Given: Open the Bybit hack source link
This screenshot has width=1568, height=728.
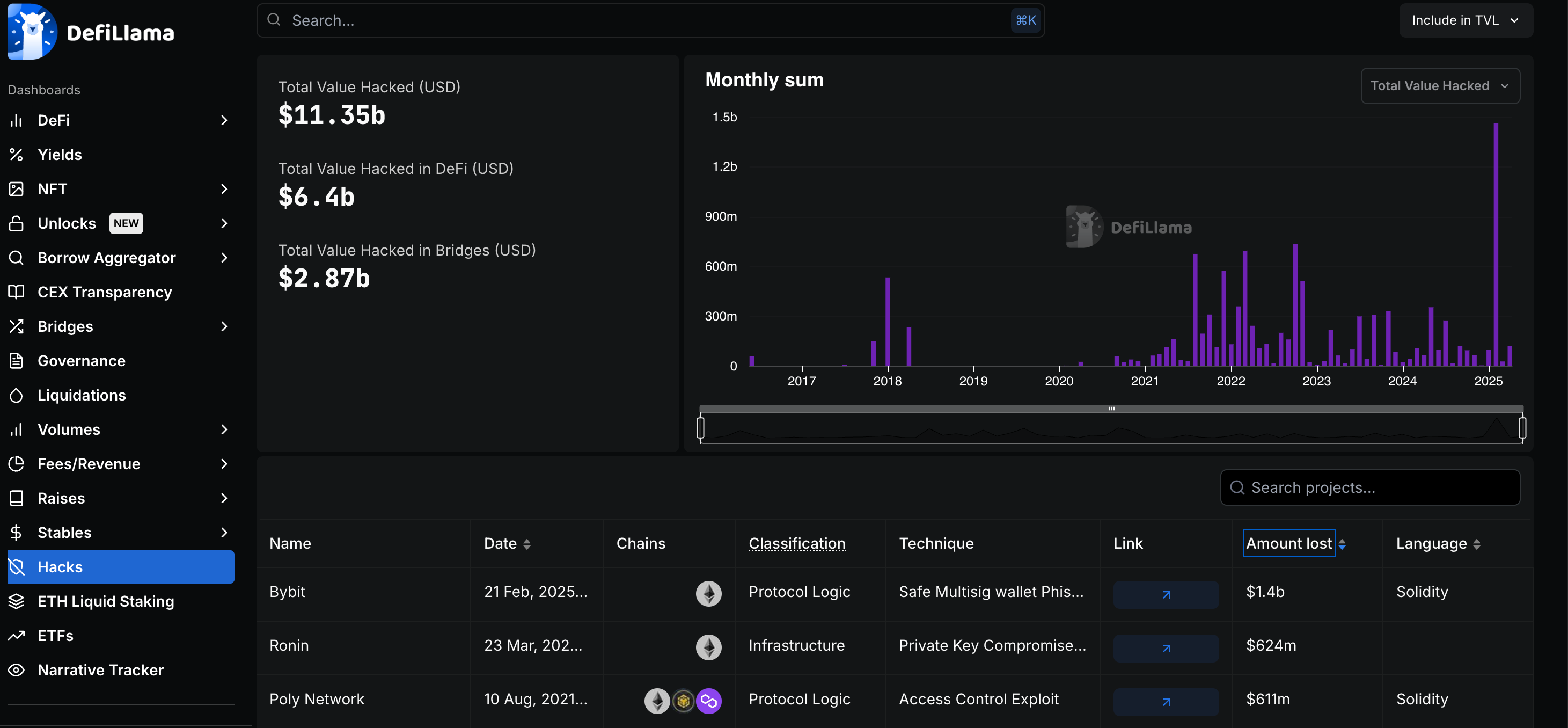Looking at the screenshot, I should pyautogui.click(x=1166, y=594).
